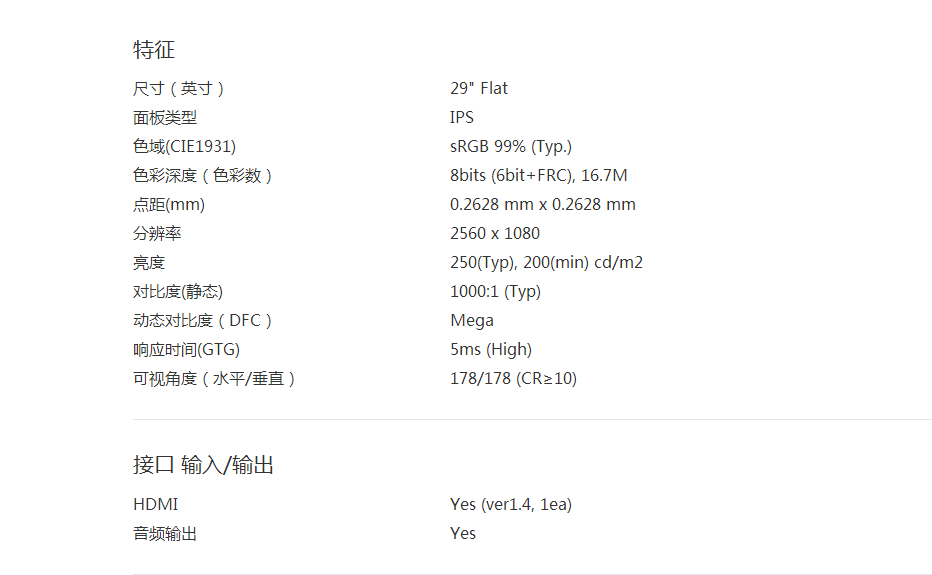The height and width of the screenshot is (575, 932).
Task: Click the 可视角度（水平/垂直）label
Action: tap(215, 378)
